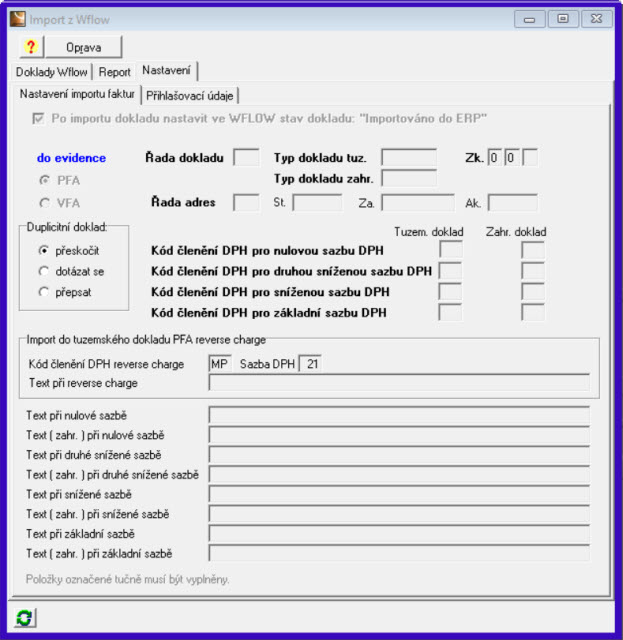
Task: Select the Nastavení importu faktur subtab
Action: pos(78,95)
